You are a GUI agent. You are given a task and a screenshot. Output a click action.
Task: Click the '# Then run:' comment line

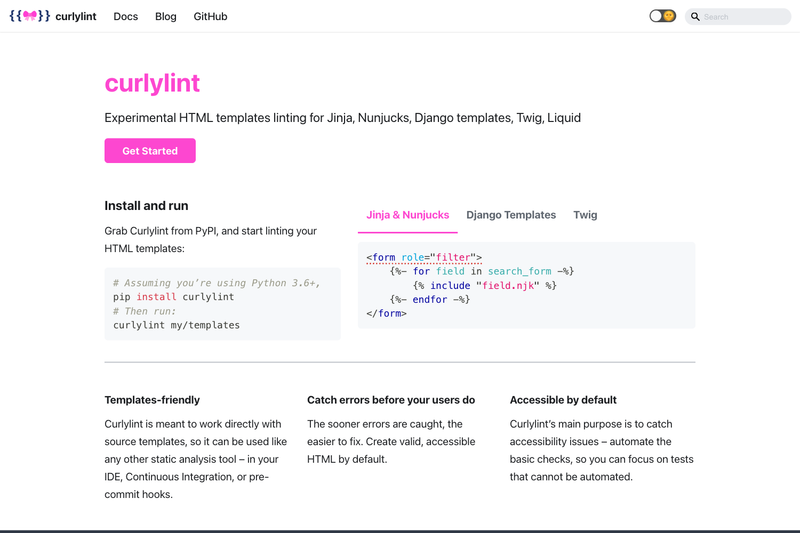(x=144, y=311)
